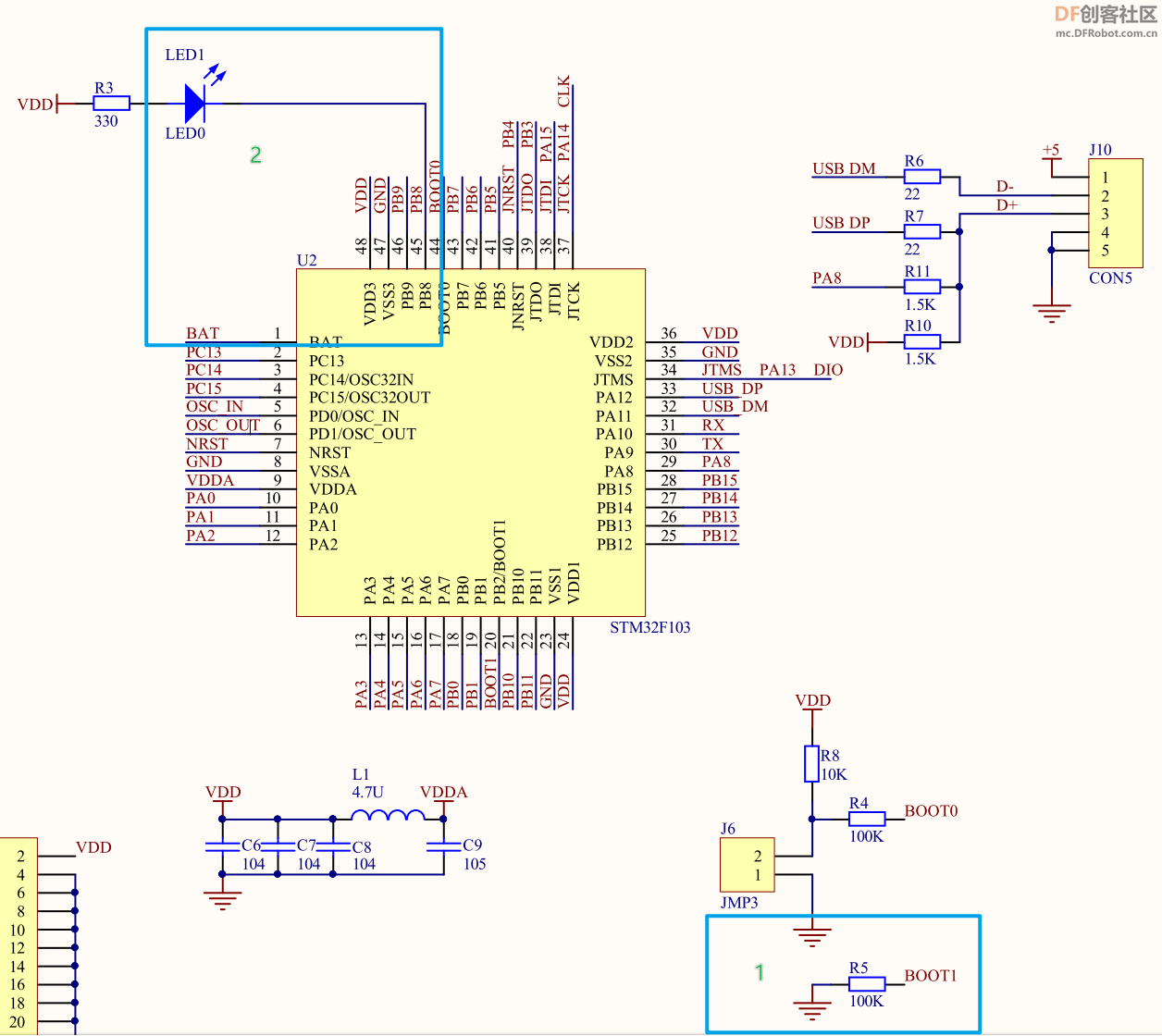Select the D+ wire label
Viewport: 1162px width, 1036px height.
pos(1007,205)
